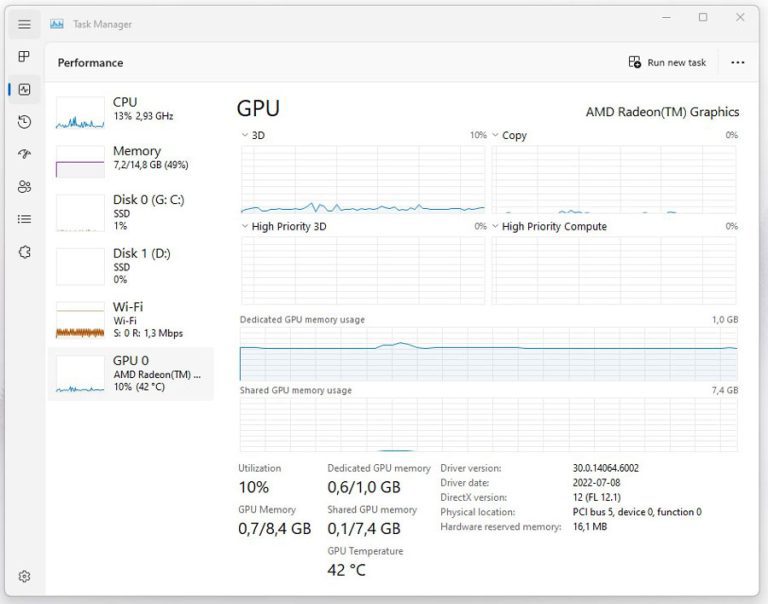768x604 pixels.
Task: Open the App history page icon
Action: (24, 122)
